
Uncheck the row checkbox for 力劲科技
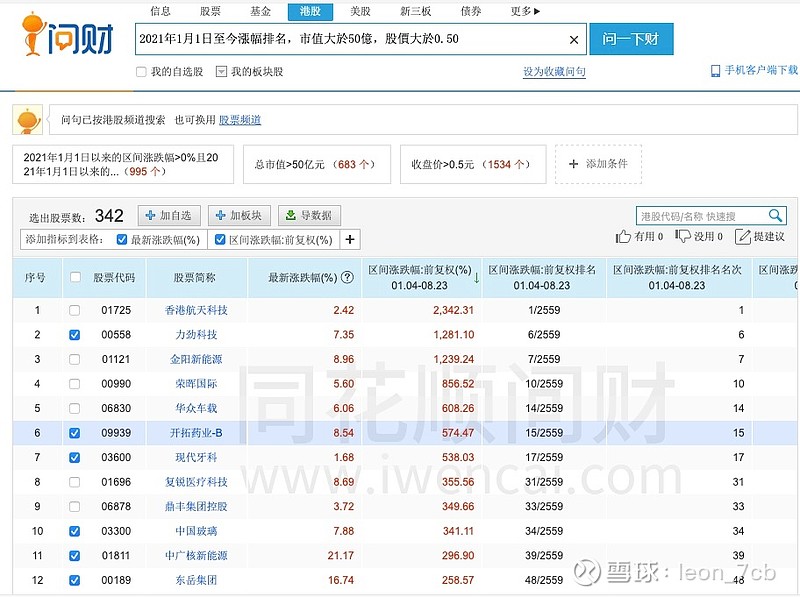(x=75, y=335)
